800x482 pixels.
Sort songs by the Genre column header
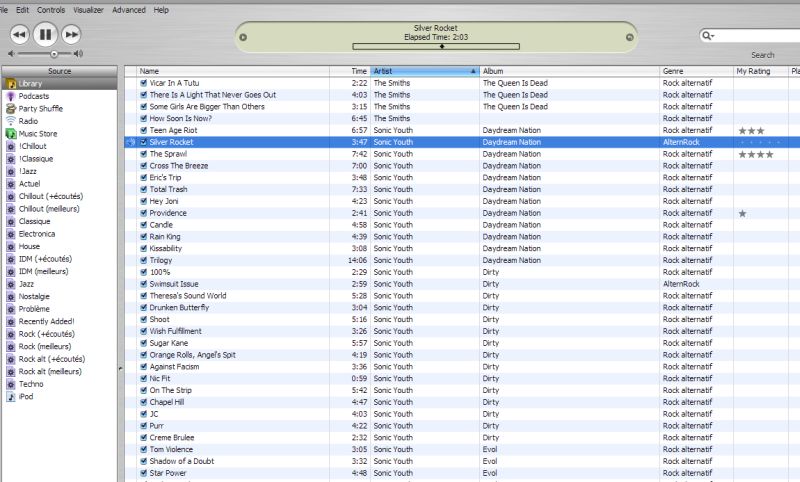point(695,71)
